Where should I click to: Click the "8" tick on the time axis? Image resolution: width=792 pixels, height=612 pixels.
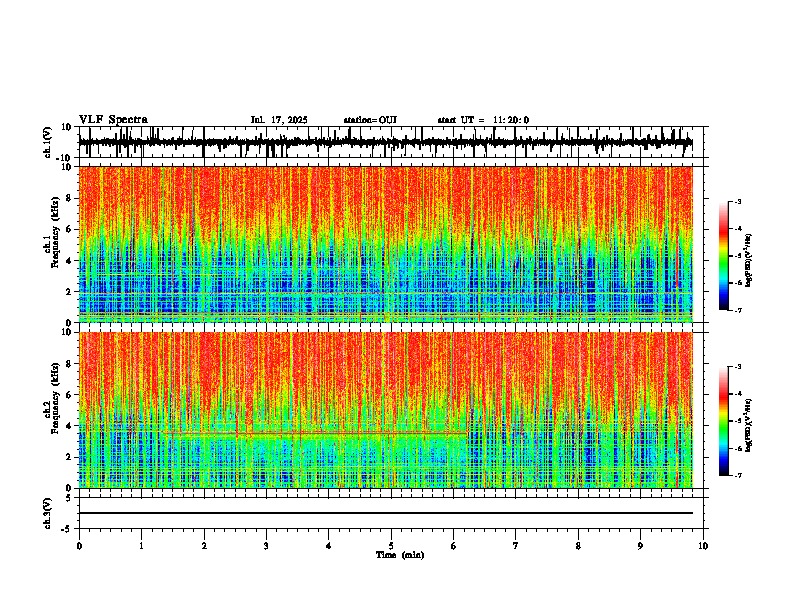578,546
